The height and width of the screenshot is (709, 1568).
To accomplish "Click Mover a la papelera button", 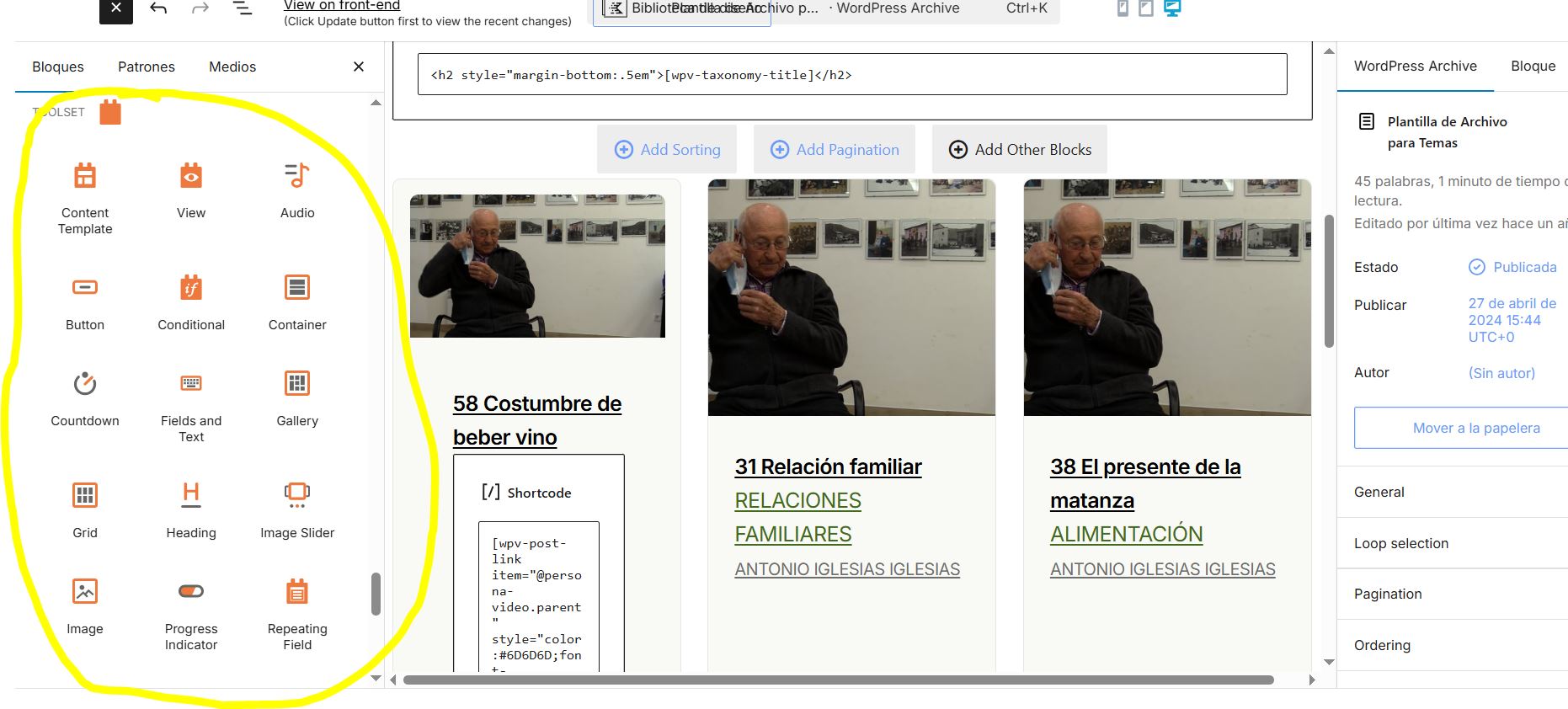I will 1475,428.
